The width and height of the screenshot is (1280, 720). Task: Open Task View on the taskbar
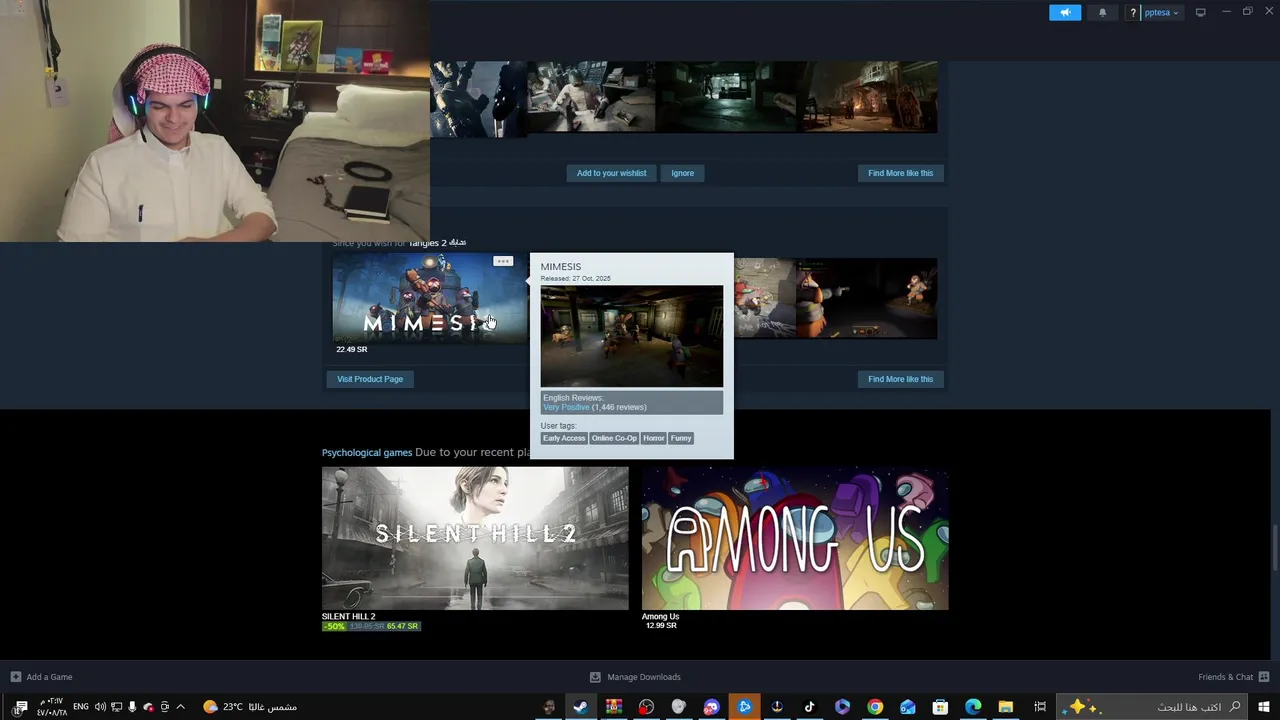pyautogui.click(x=1040, y=707)
